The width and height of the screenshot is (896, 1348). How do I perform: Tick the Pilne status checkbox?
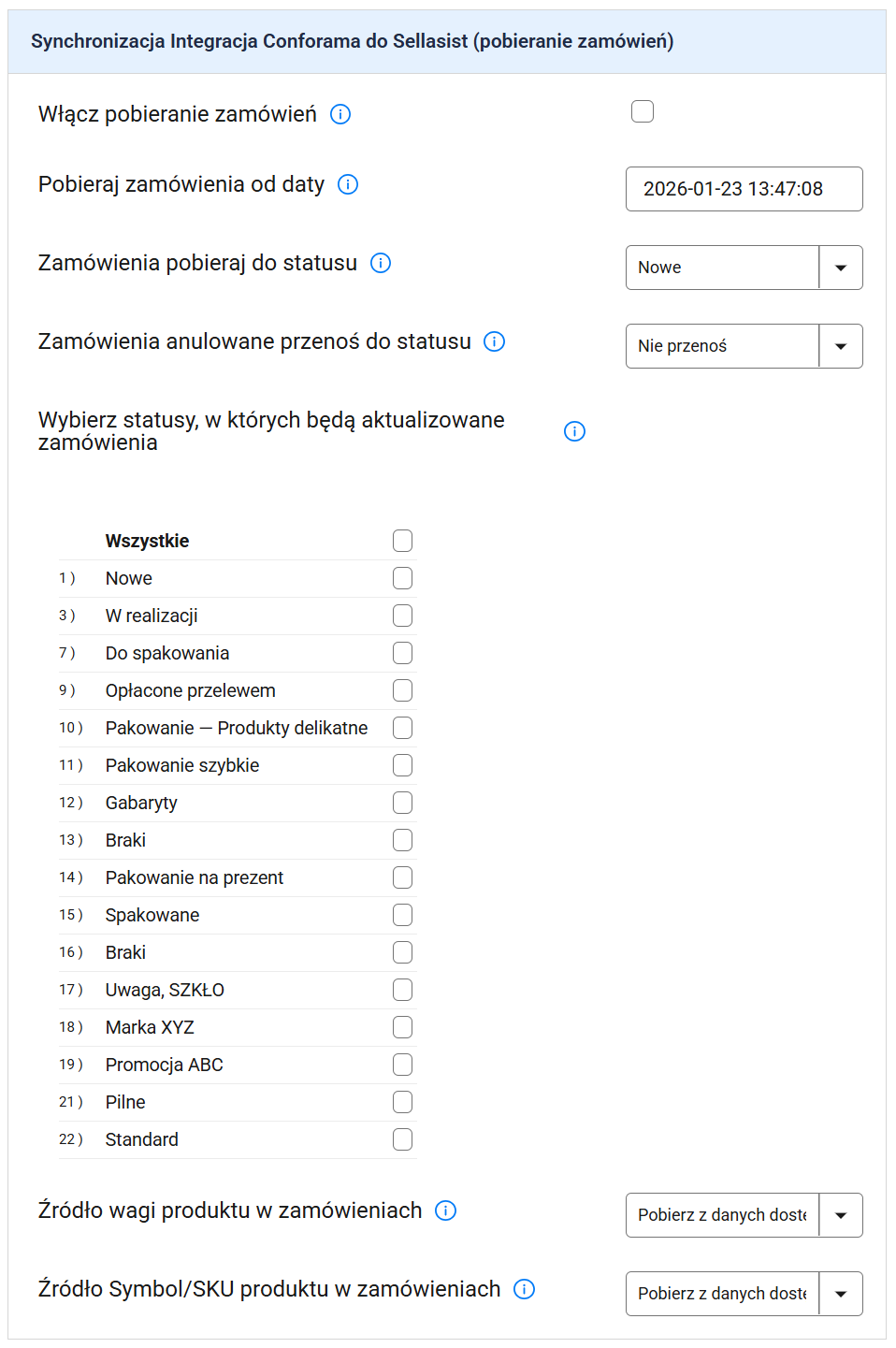click(x=403, y=1102)
